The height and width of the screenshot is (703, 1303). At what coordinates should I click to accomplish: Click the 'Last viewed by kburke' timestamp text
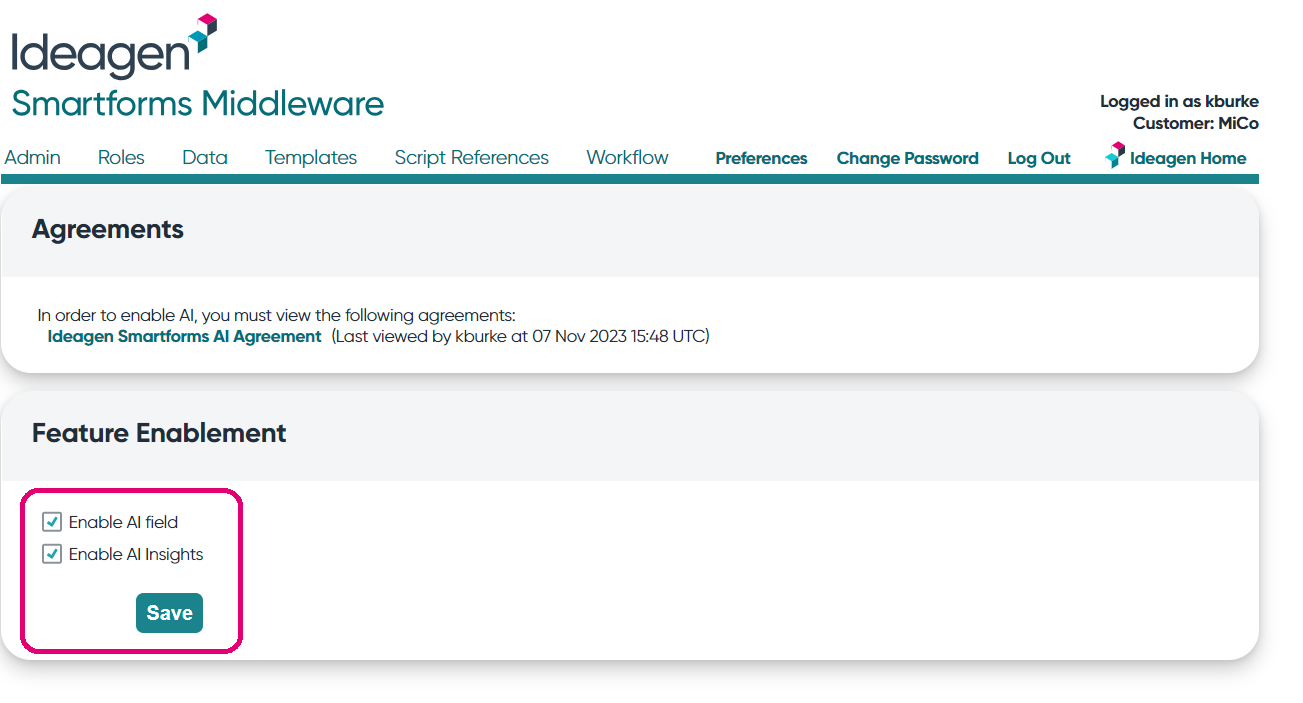(x=520, y=336)
